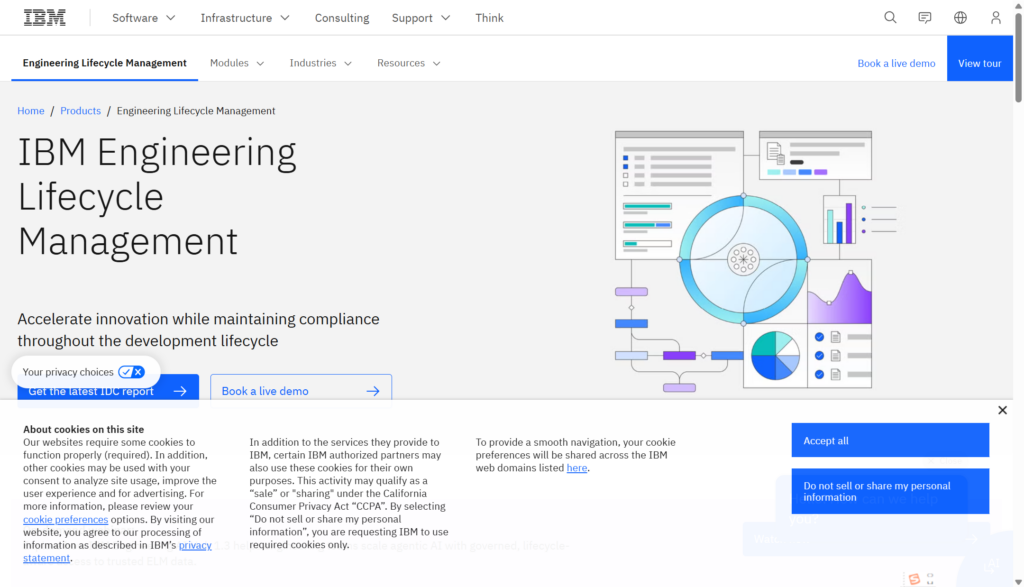This screenshot has width=1024, height=587.
Task: Open the Consulting menu item
Action: pyautogui.click(x=342, y=18)
